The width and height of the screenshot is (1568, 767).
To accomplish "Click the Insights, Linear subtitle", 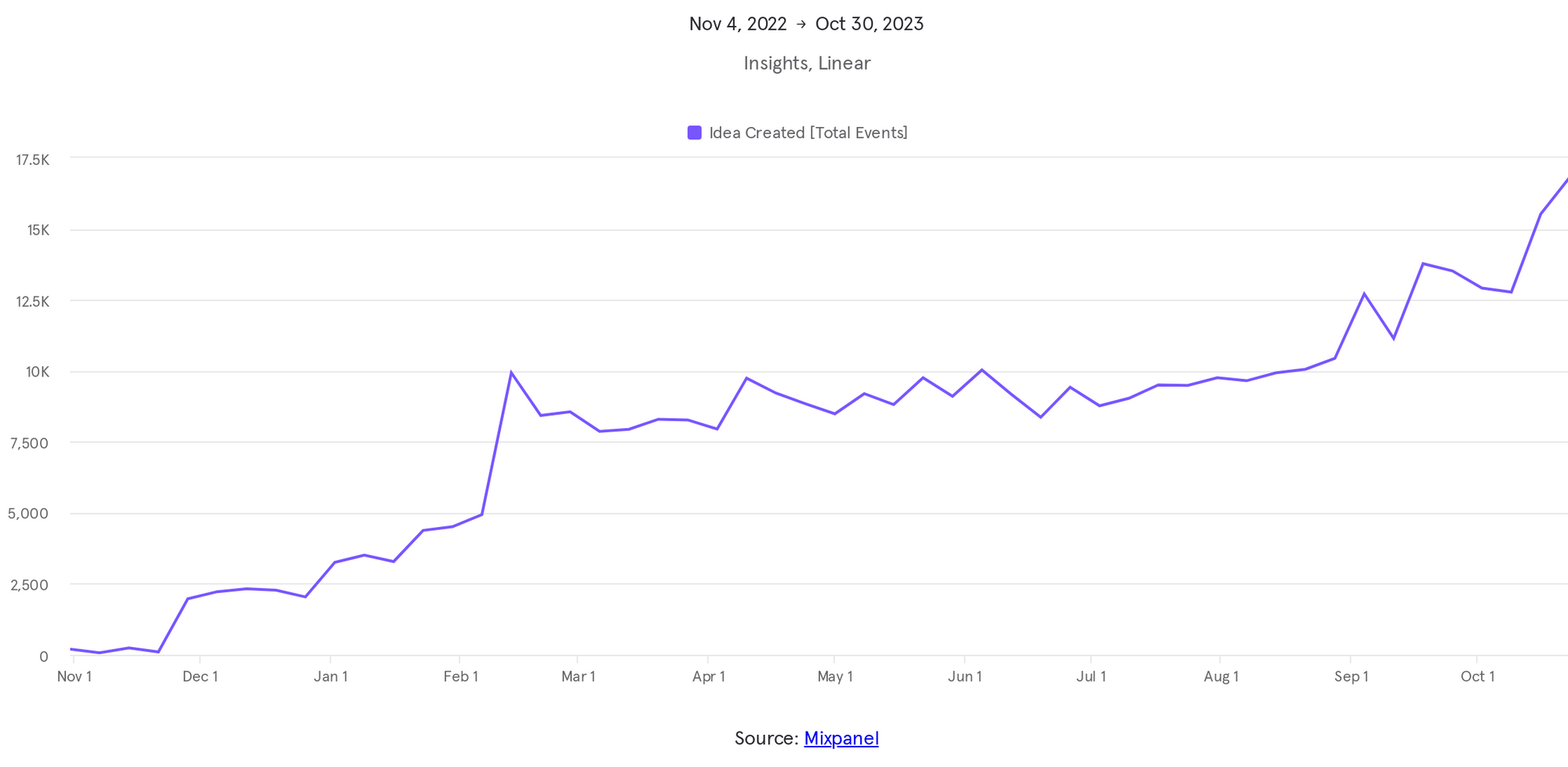I will 806,64.
